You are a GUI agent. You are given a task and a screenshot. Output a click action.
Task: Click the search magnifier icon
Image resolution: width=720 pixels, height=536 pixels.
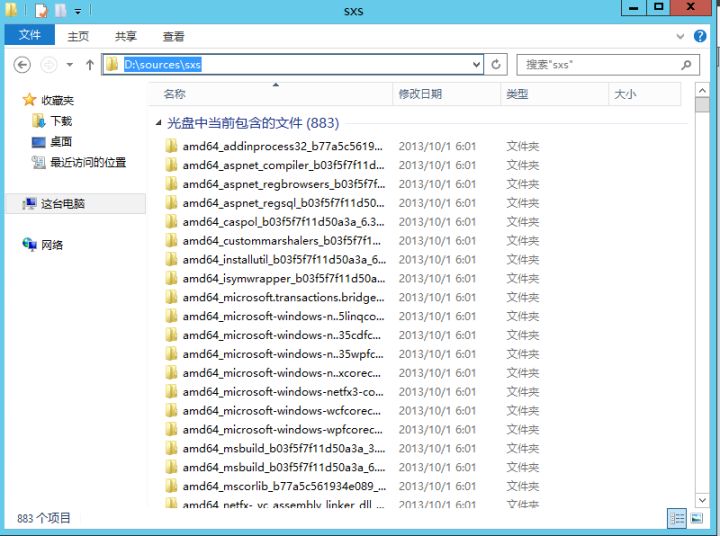pos(686,65)
